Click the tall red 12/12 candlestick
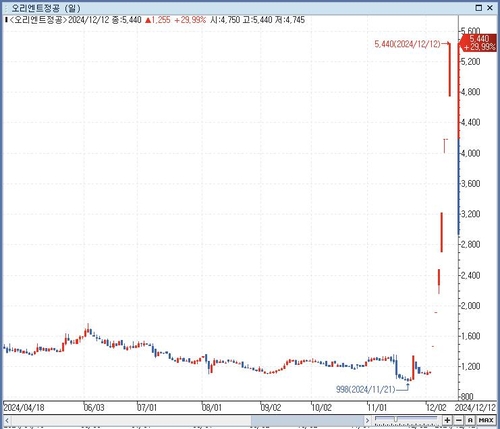The image size is (500, 429). coord(449,70)
